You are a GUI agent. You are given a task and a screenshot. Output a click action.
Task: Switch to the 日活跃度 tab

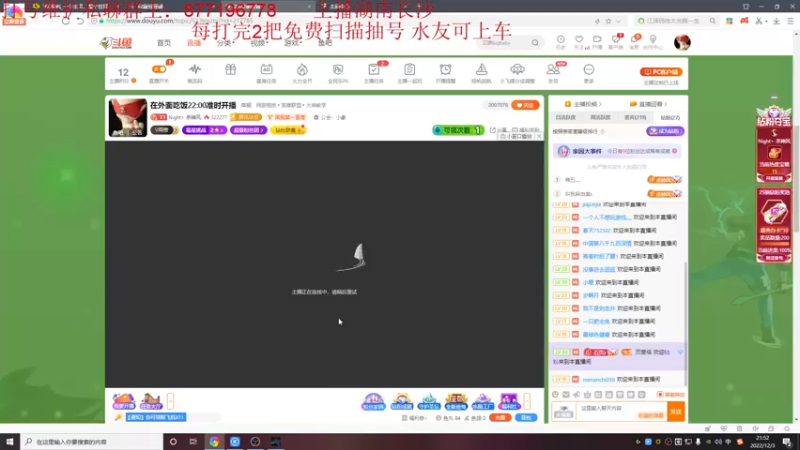565,117
